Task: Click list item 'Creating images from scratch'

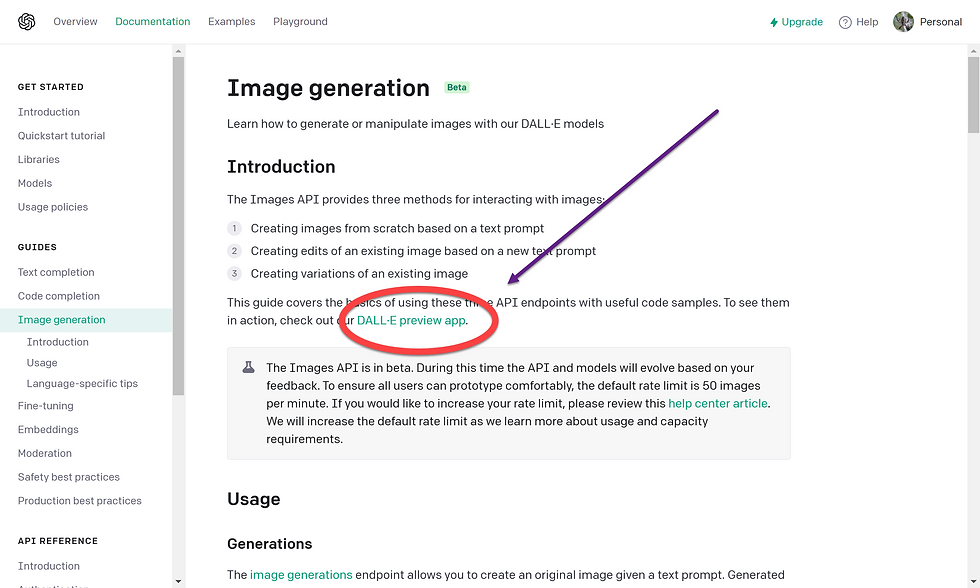Action: (398, 229)
